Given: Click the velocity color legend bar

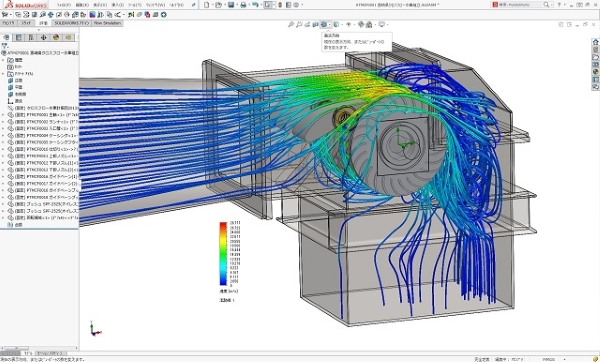Looking at the screenshot, I should (223, 254).
